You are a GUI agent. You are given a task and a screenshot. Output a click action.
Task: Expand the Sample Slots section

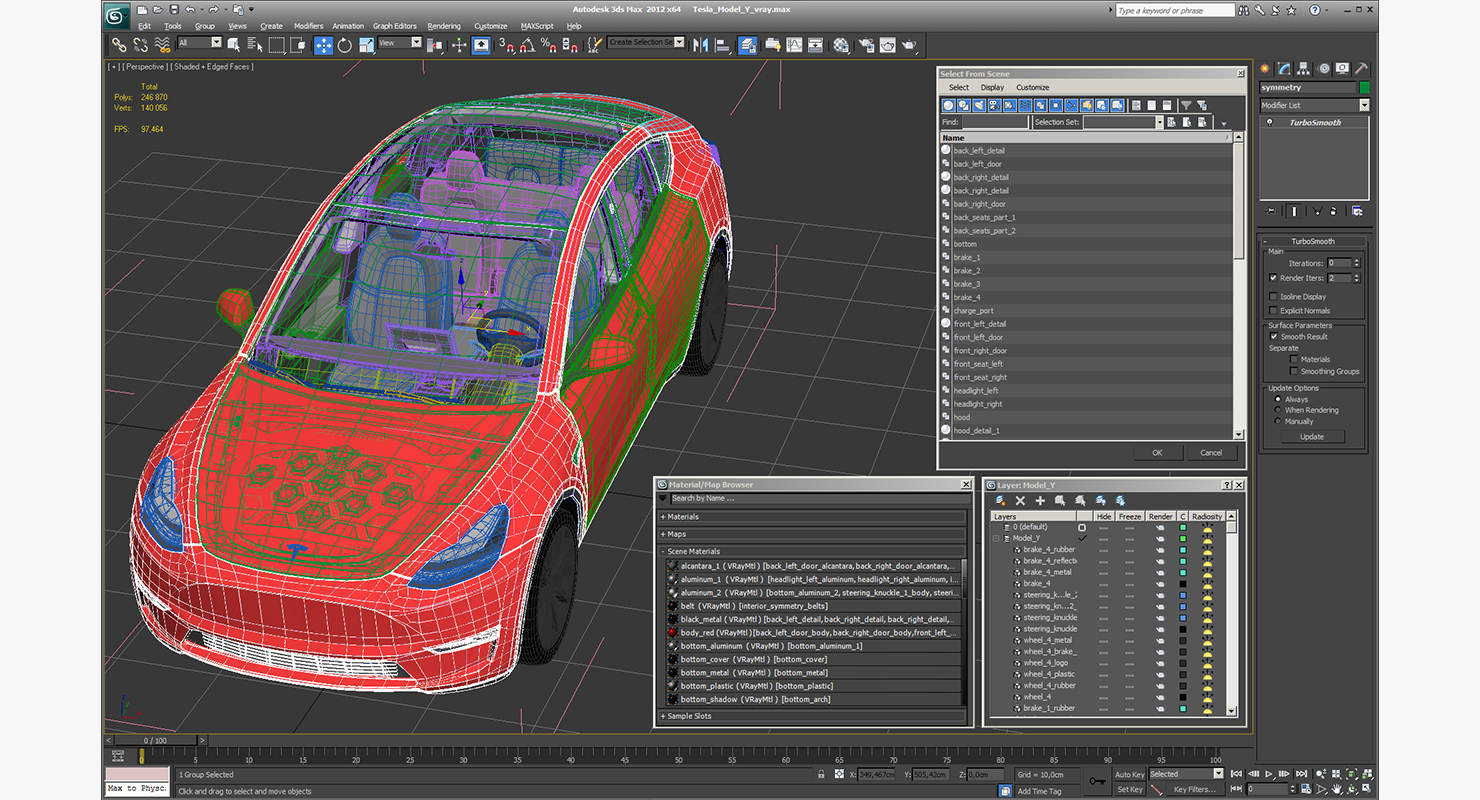pyautogui.click(x=689, y=716)
